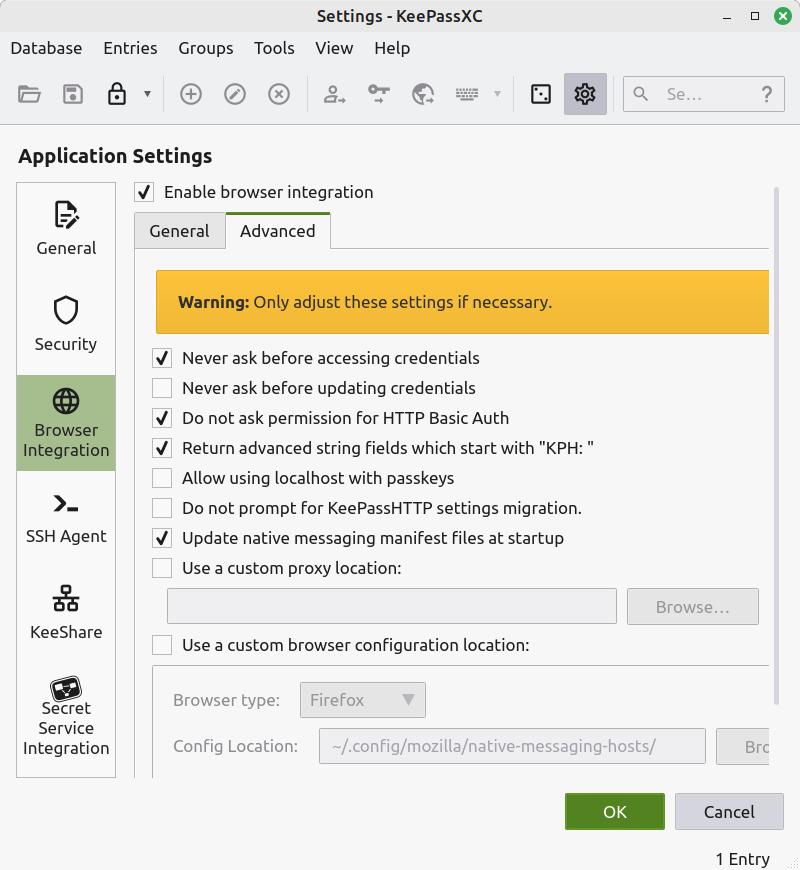
Task: Open the Entries menu
Action: click(130, 48)
